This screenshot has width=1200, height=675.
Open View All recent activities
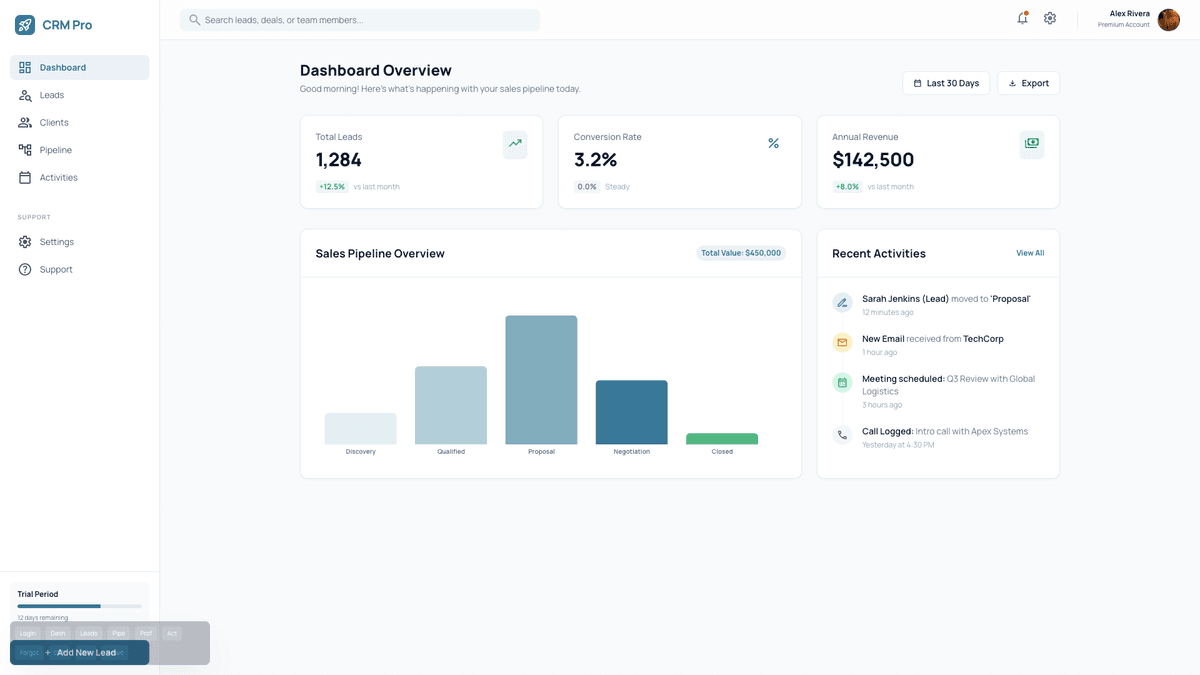[x=1030, y=253]
